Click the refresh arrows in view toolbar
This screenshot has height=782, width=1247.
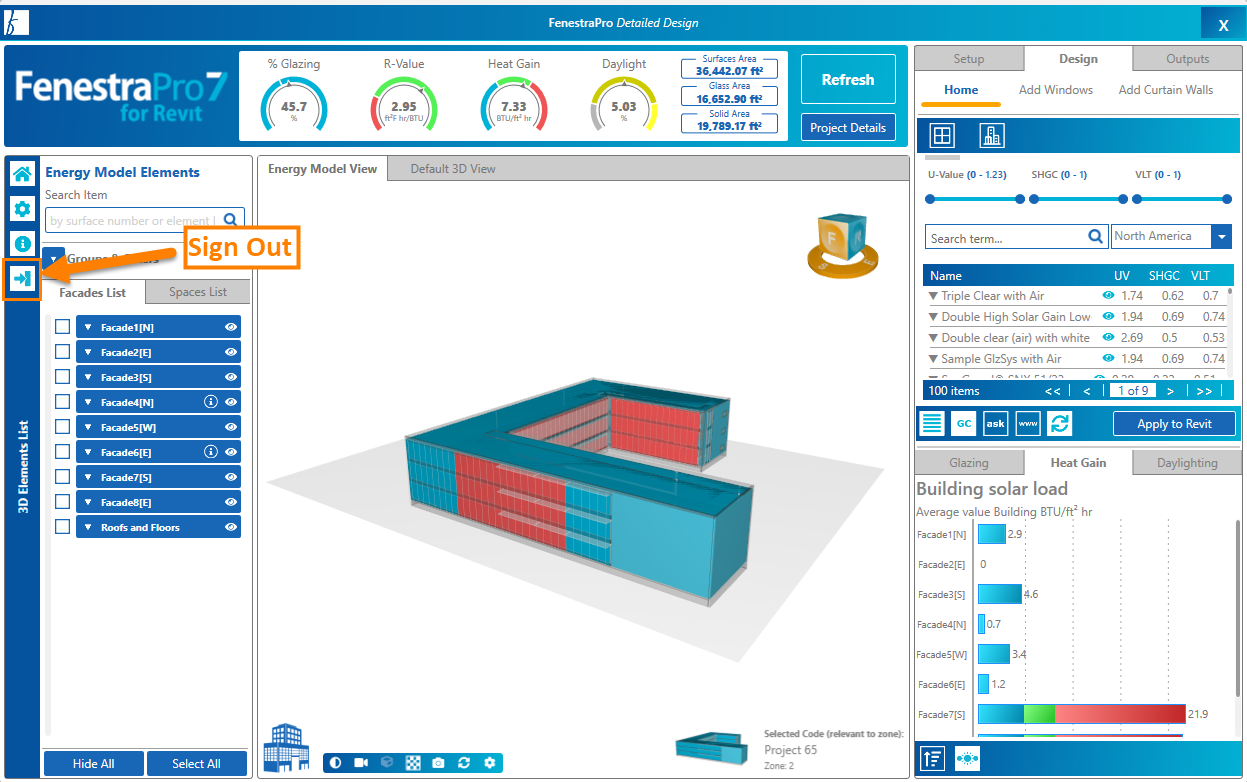464,763
